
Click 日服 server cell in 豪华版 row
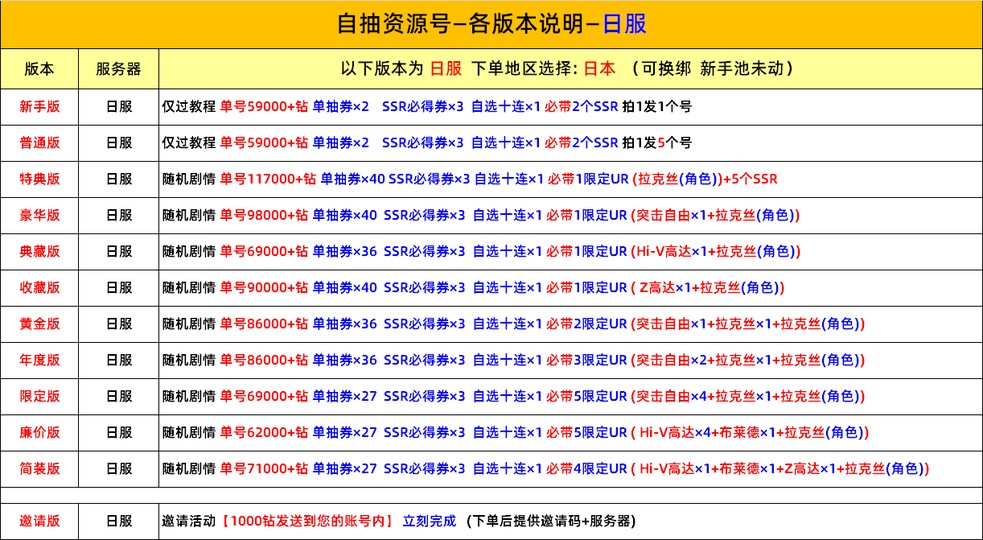(119, 215)
